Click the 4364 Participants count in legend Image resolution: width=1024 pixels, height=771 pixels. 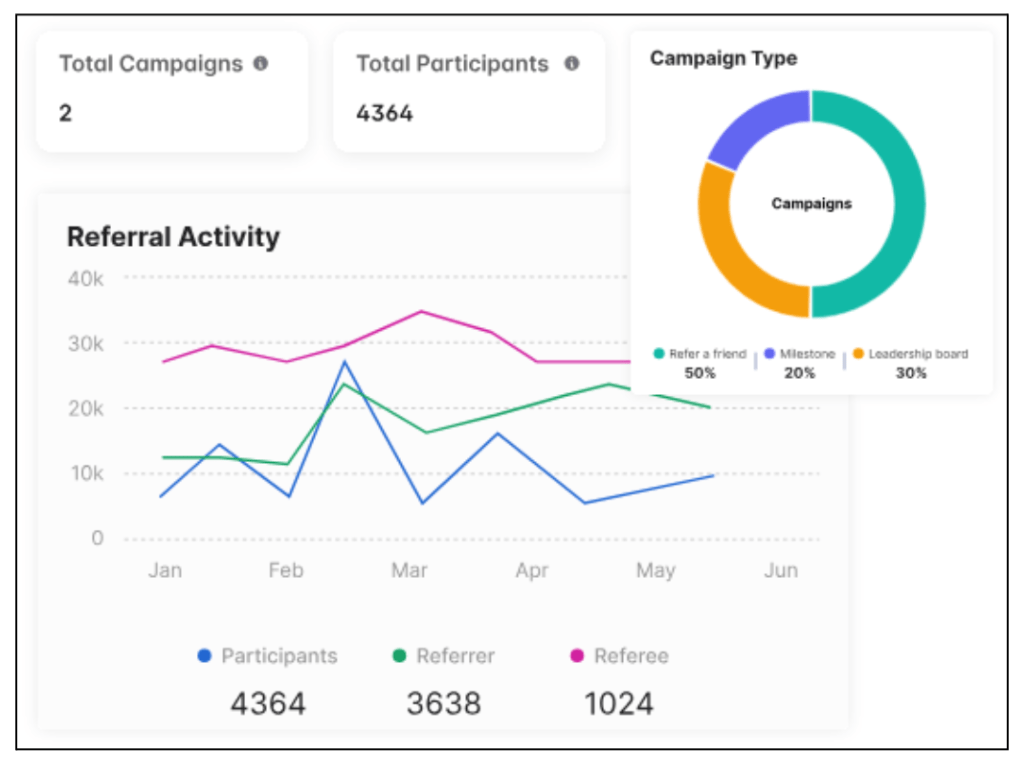pos(268,703)
